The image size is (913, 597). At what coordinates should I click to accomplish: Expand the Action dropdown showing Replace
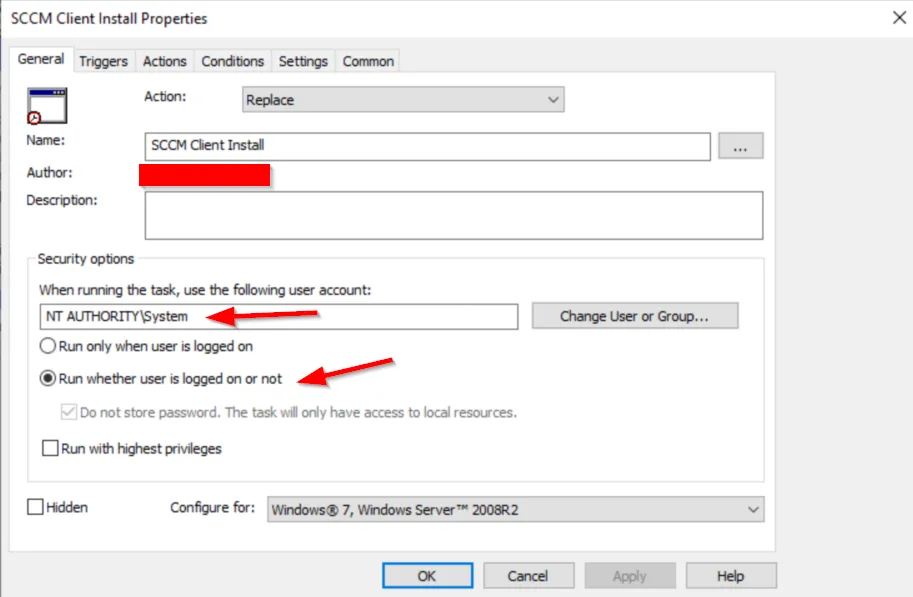[x=403, y=100]
